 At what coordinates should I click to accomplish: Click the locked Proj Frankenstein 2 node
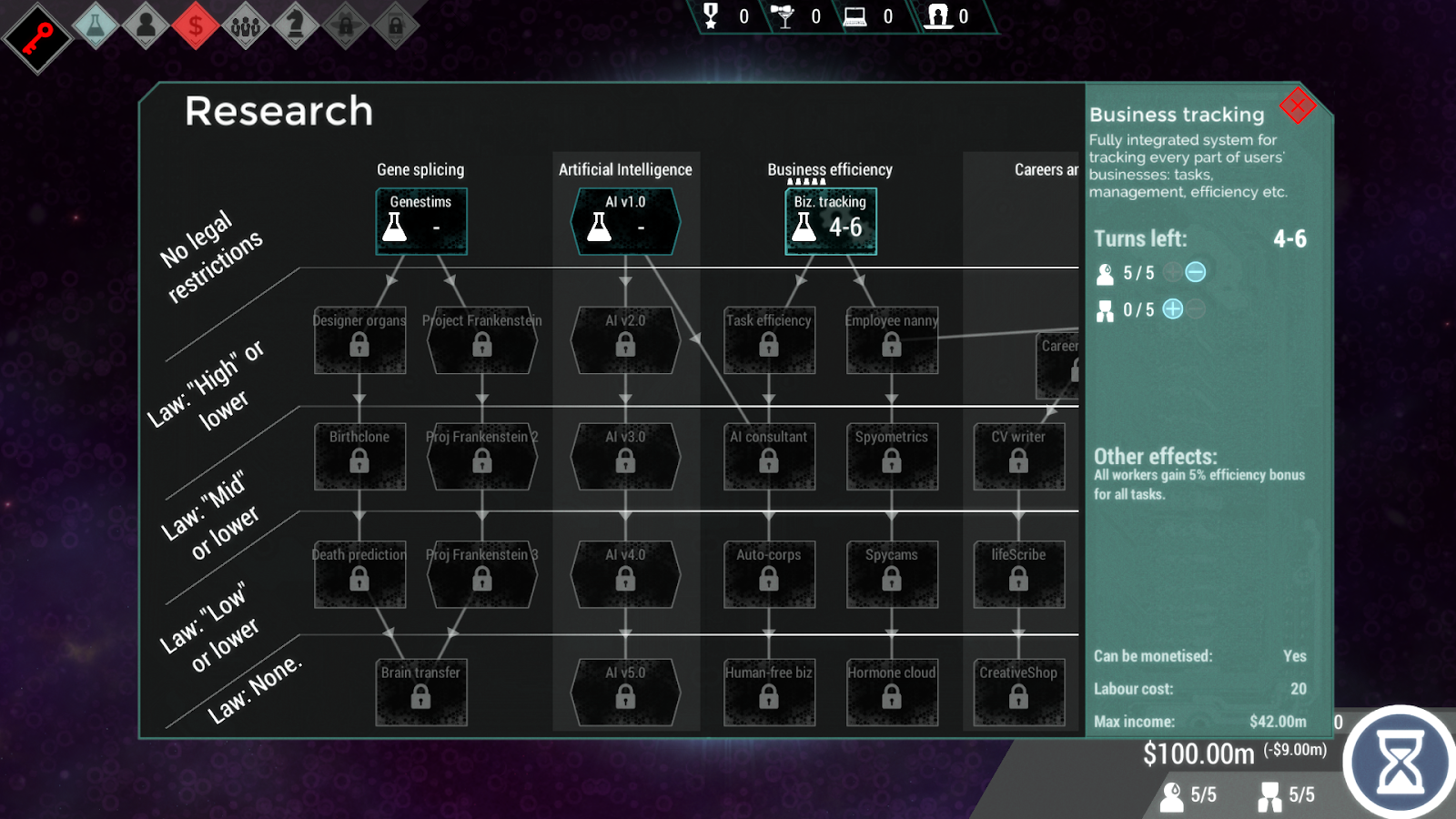[x=482, y=457]
